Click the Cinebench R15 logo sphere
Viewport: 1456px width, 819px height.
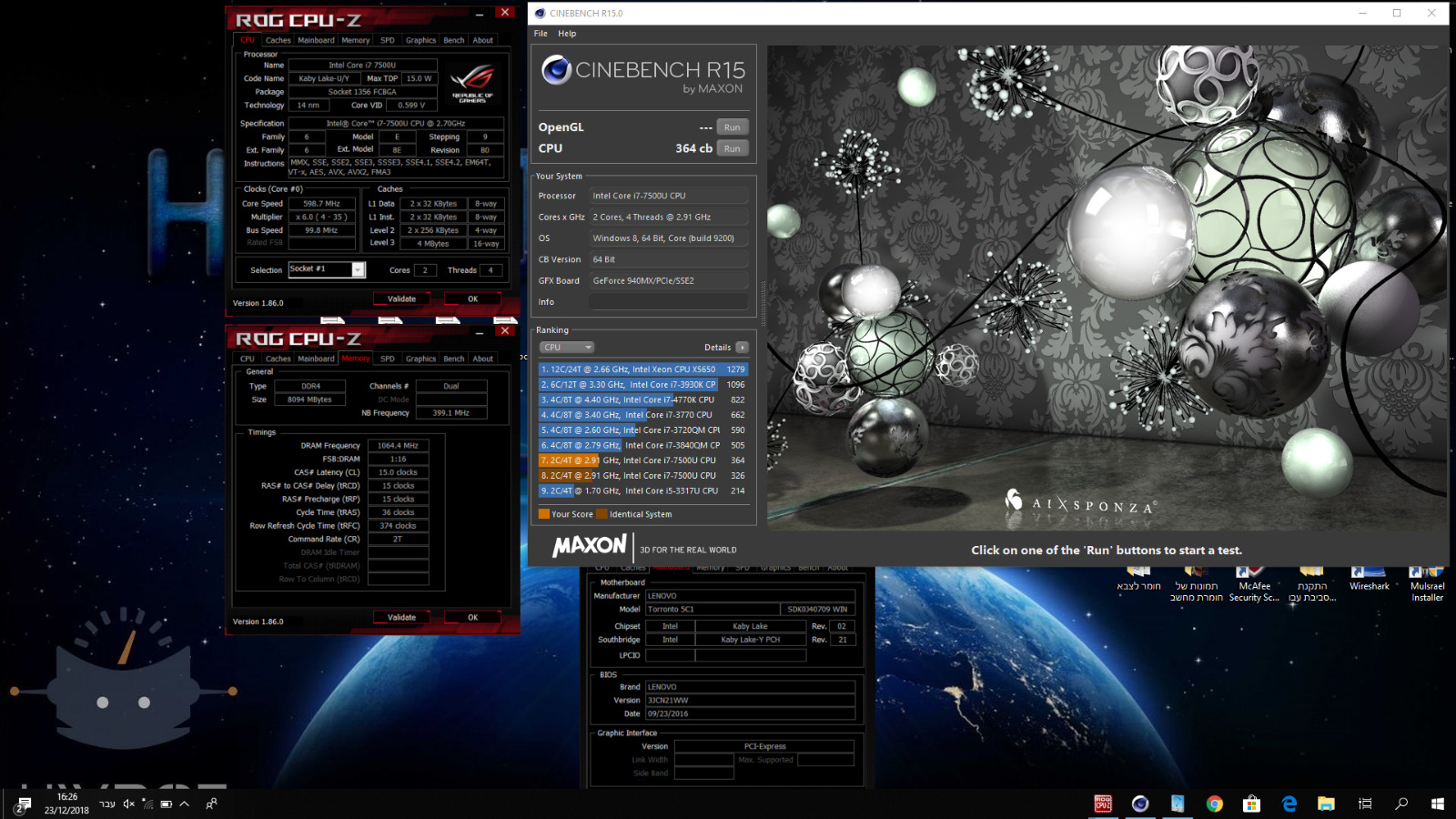pyautogui.click(x=556, y=70)
